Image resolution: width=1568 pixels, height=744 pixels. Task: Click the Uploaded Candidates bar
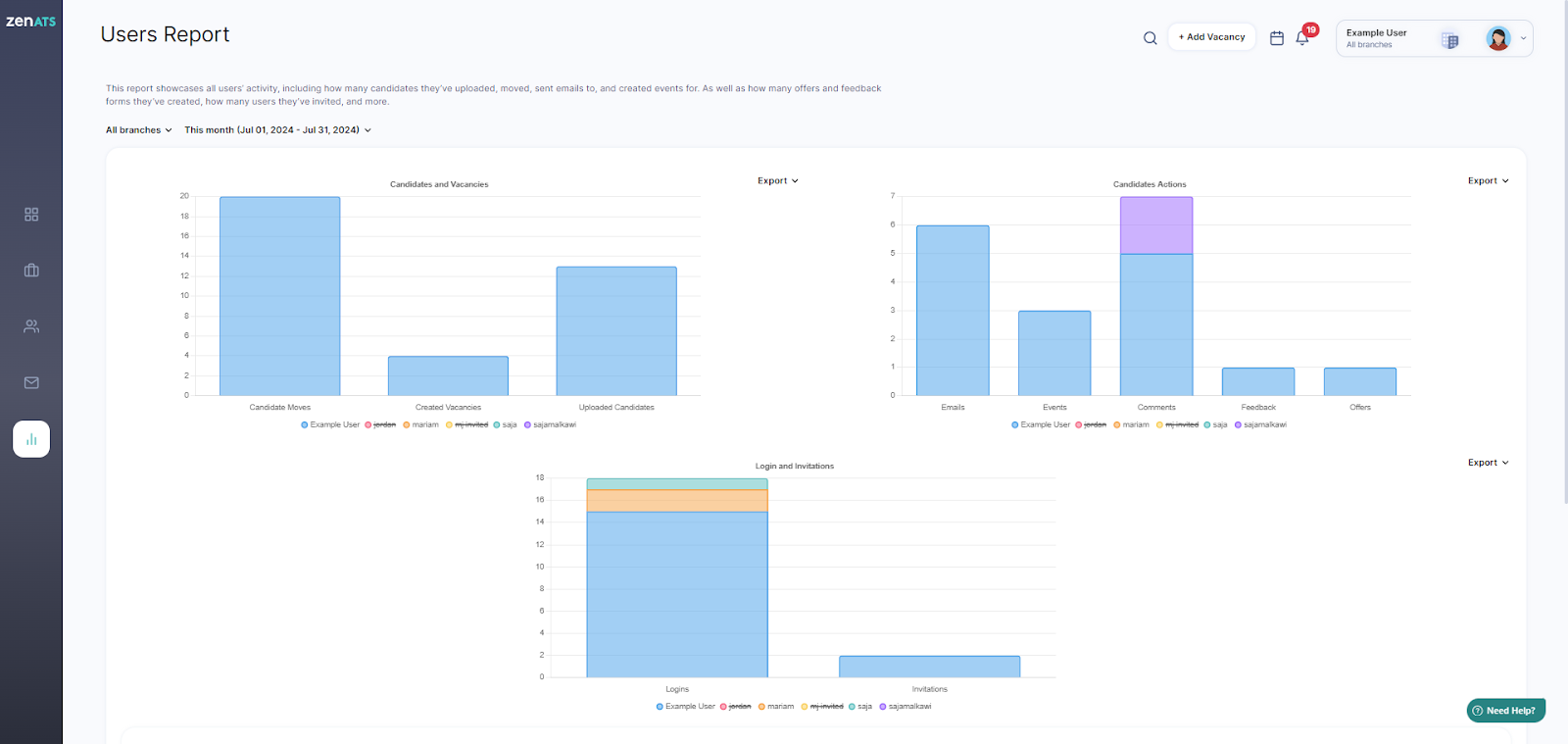coord(616,331)
